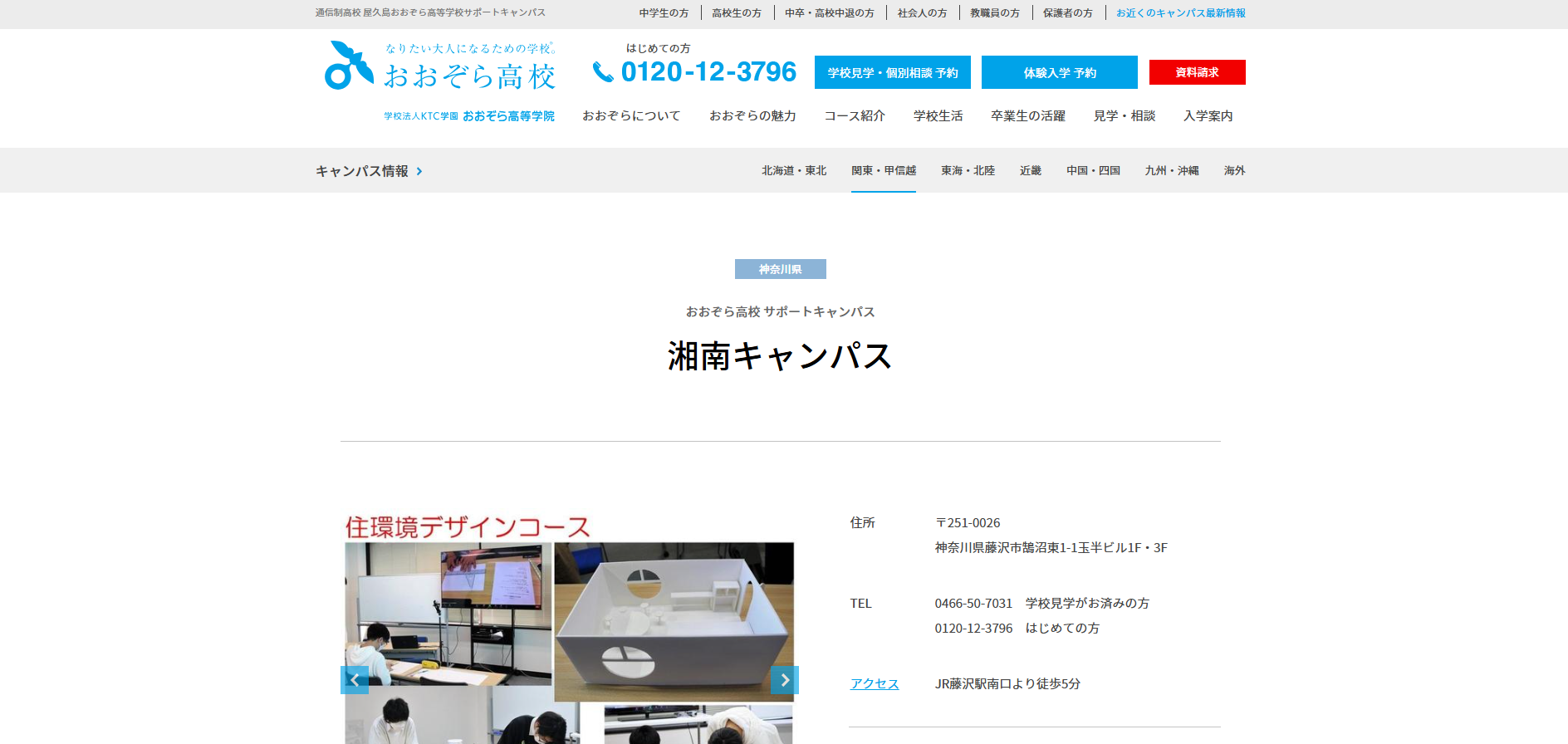1568x744 pixels.
Task: Switch to 北海道・東北 region tab
Action: click(x=793, y=171)
